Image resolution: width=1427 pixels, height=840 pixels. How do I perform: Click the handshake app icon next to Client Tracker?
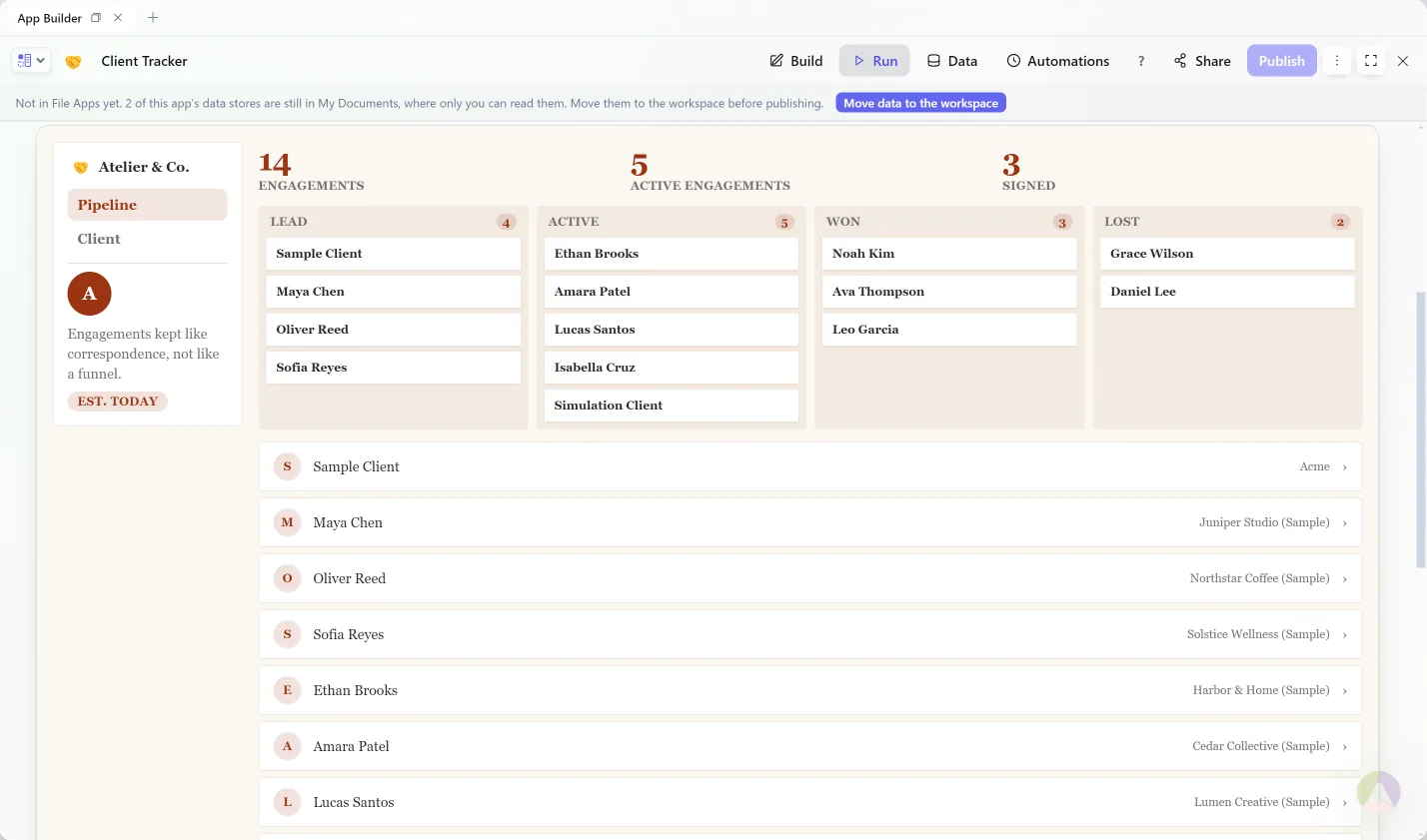73,62
